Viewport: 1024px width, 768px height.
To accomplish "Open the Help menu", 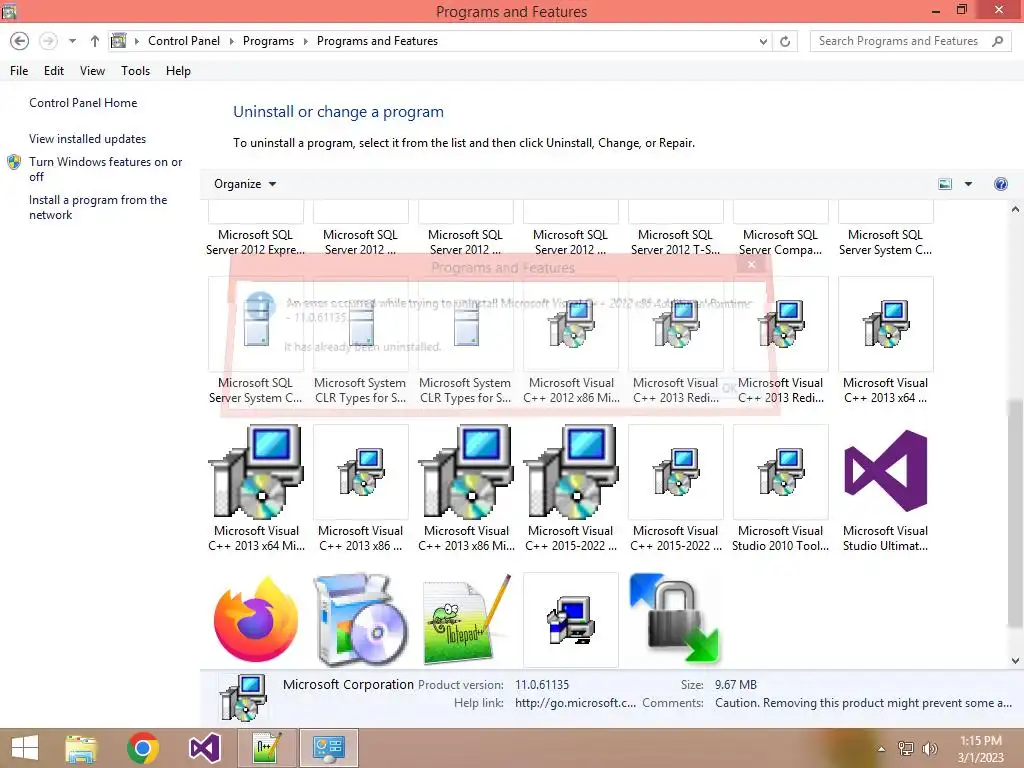I will click(178, 71).
